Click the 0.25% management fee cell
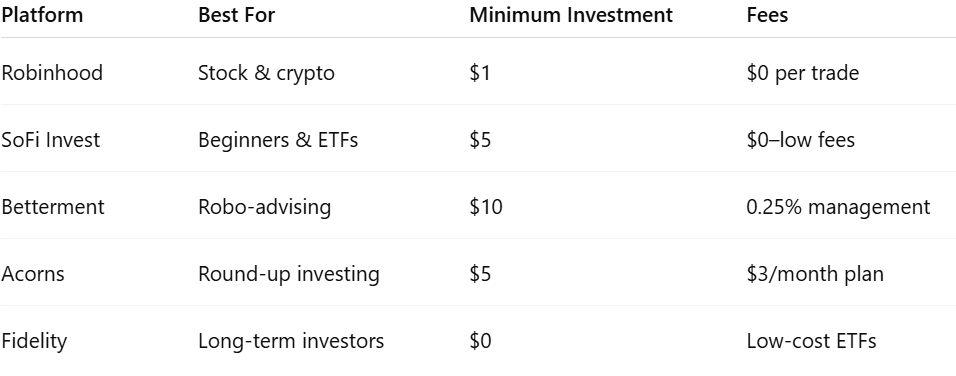956x376 pixels. coord(838,207)
